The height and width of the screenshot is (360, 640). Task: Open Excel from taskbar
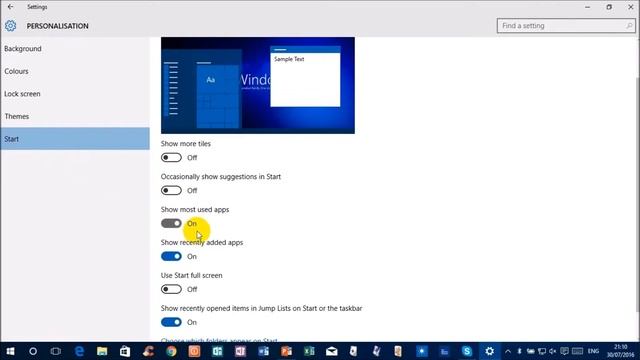[309, 351]
